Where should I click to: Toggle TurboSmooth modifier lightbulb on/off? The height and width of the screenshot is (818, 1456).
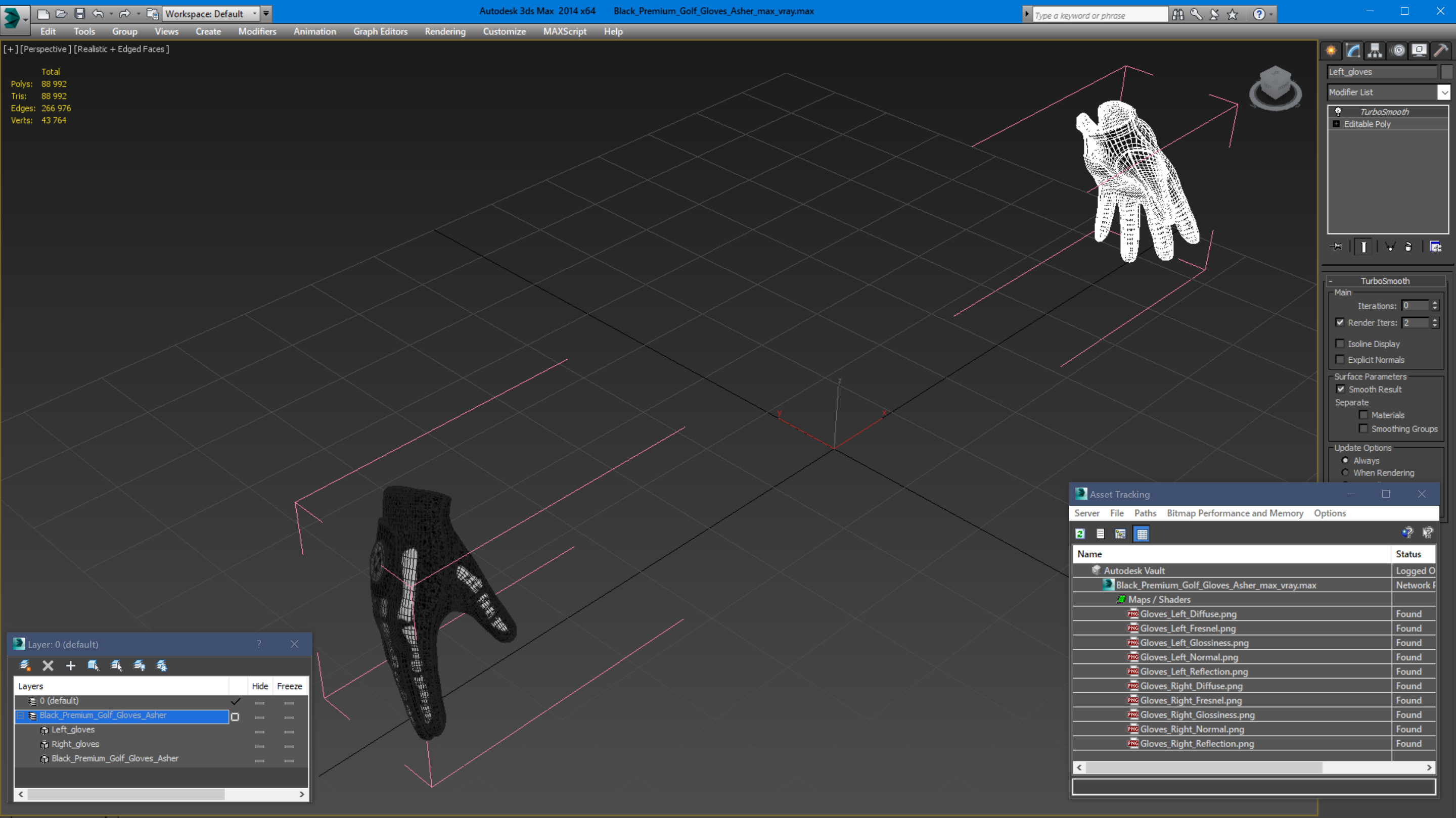(x=1338, y=111)
